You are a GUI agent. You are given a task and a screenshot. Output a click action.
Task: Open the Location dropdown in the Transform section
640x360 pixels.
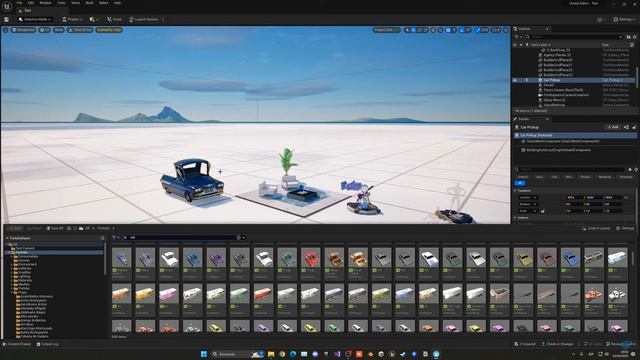(528, 198)
